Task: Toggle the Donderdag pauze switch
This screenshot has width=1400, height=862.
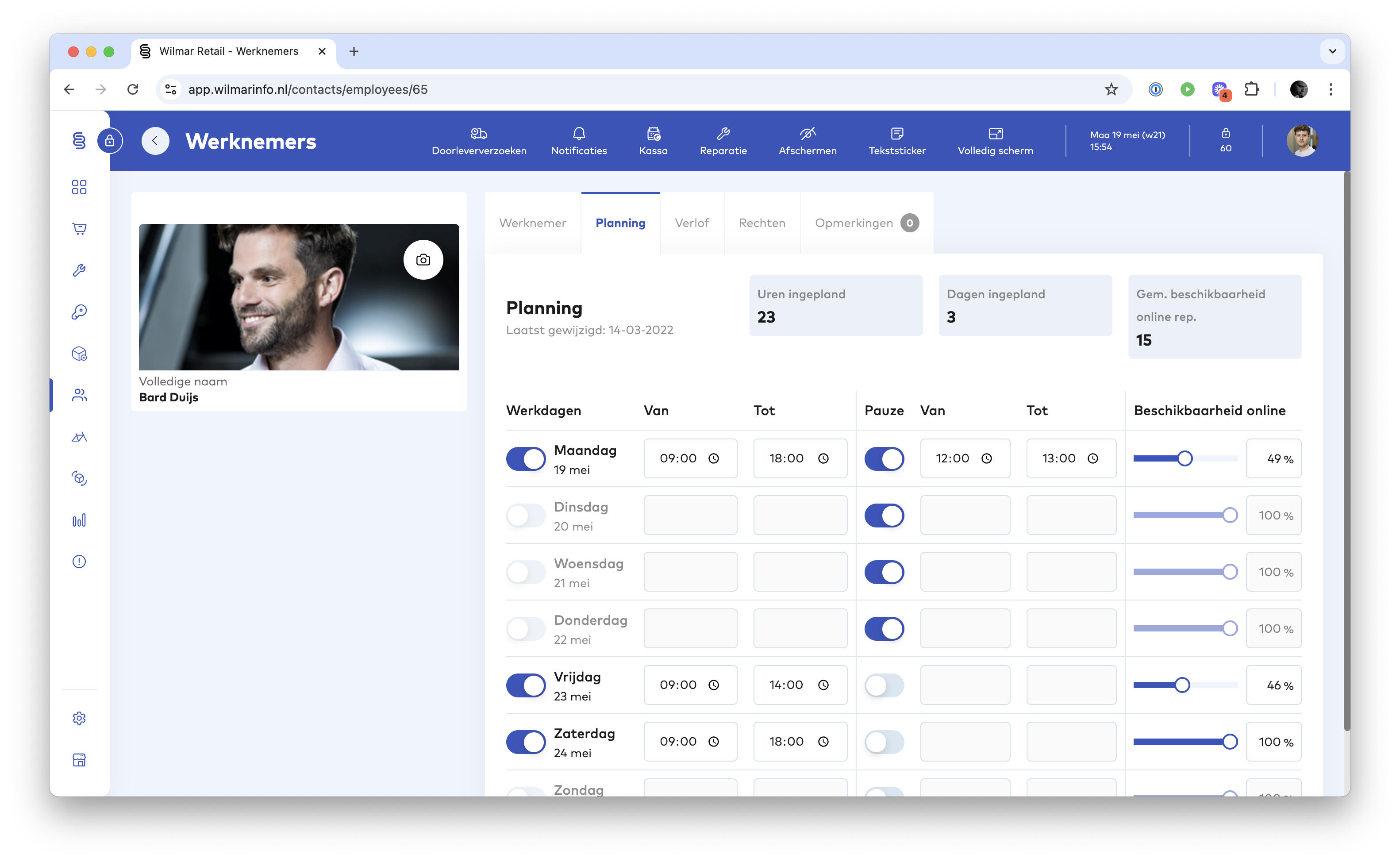Action: click(x=884, y=628)
